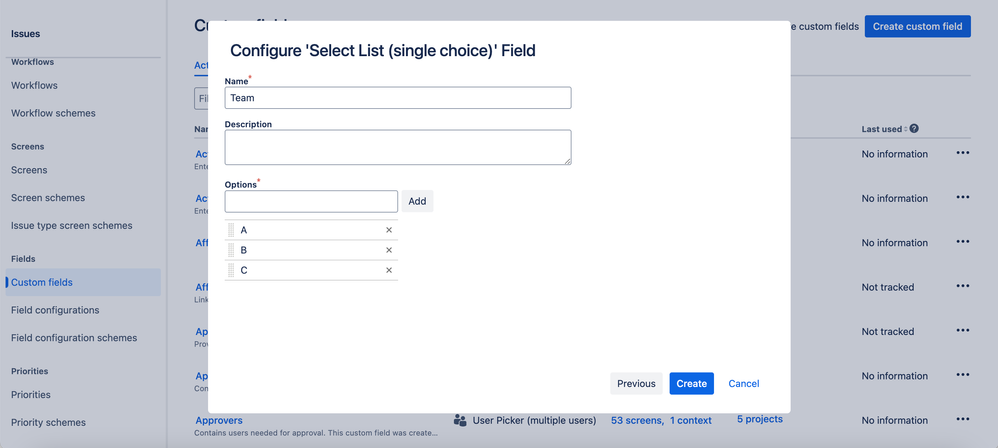Open the 5 projects link
This screenshot has height=448, width=998.
(x=760, y=419)
